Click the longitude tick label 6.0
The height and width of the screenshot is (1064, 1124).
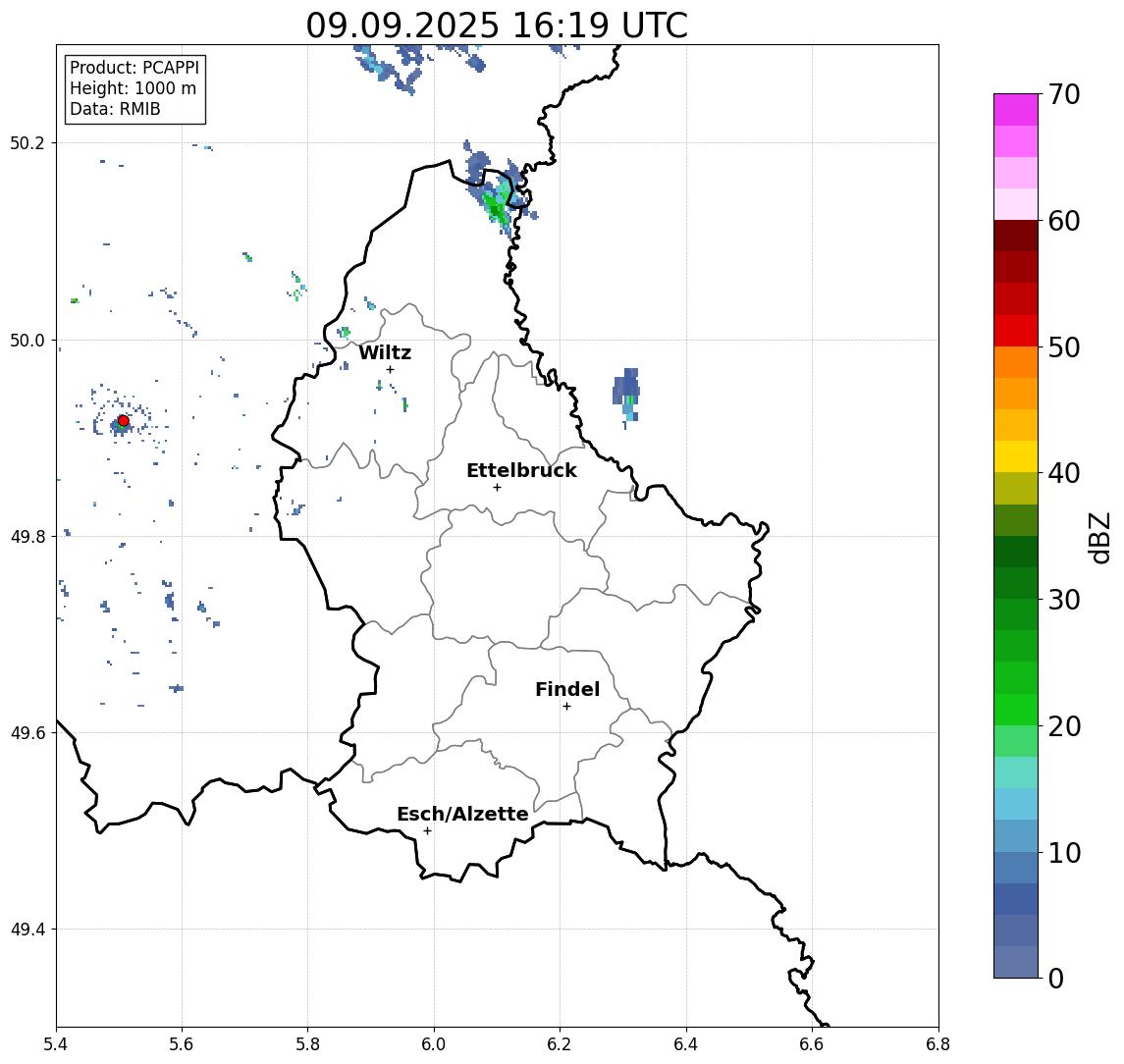coord(434,1044)
